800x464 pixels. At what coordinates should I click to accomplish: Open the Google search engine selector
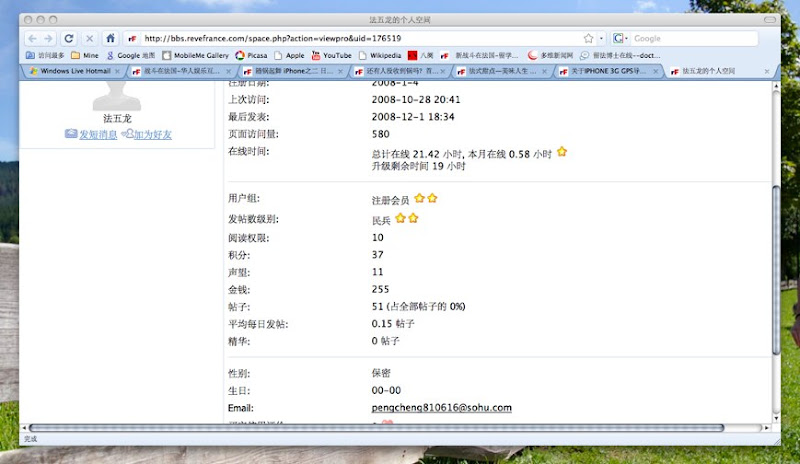point(620,38)
